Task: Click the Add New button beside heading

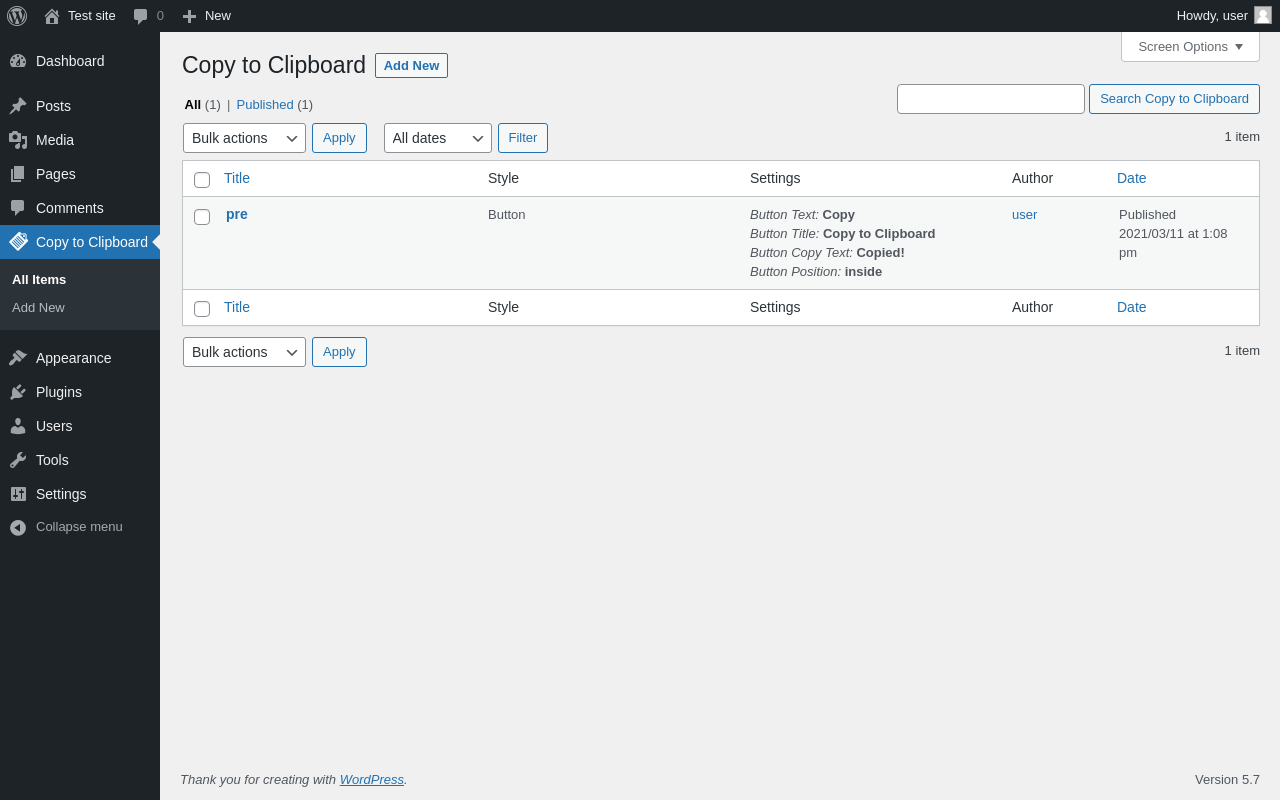Action: tap(411, 65)
